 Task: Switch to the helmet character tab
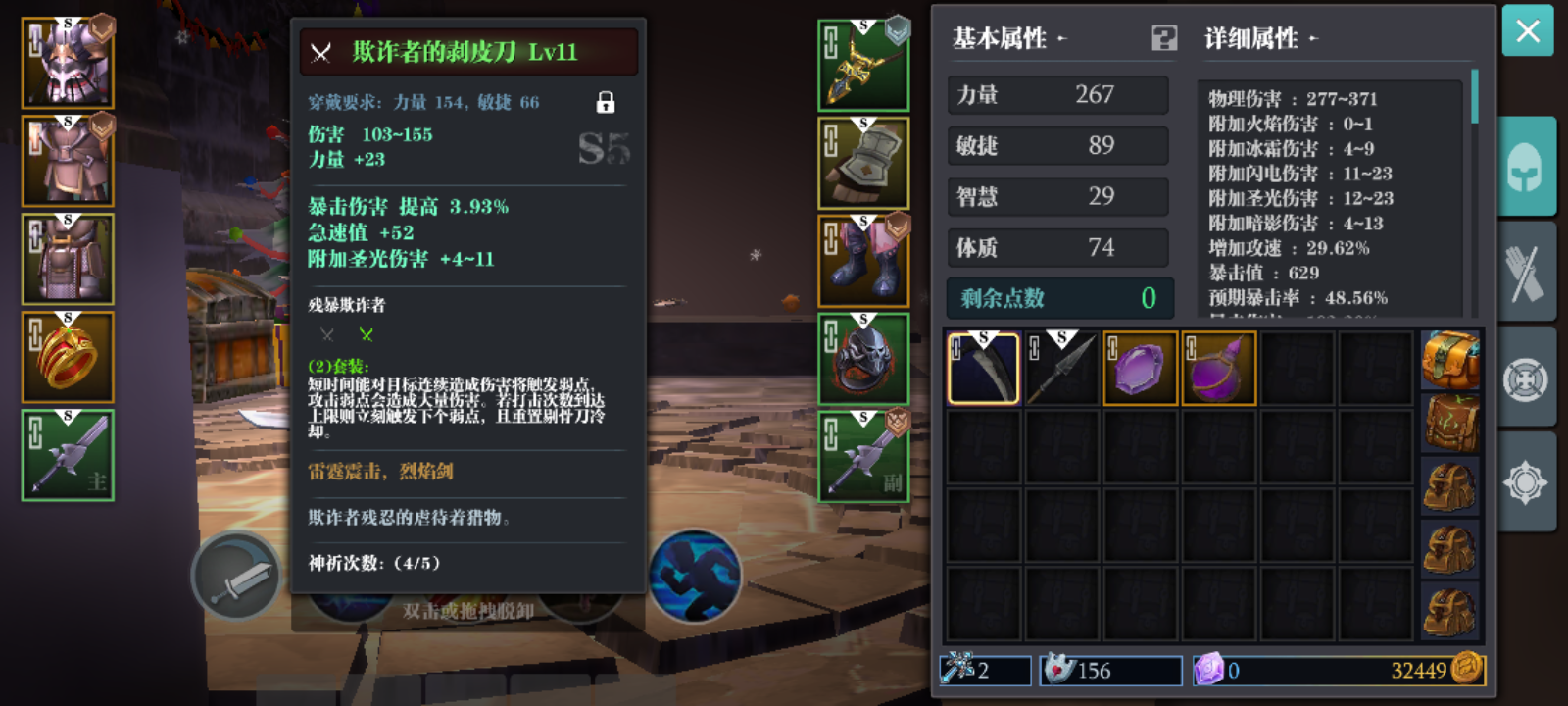(1527, 167)
